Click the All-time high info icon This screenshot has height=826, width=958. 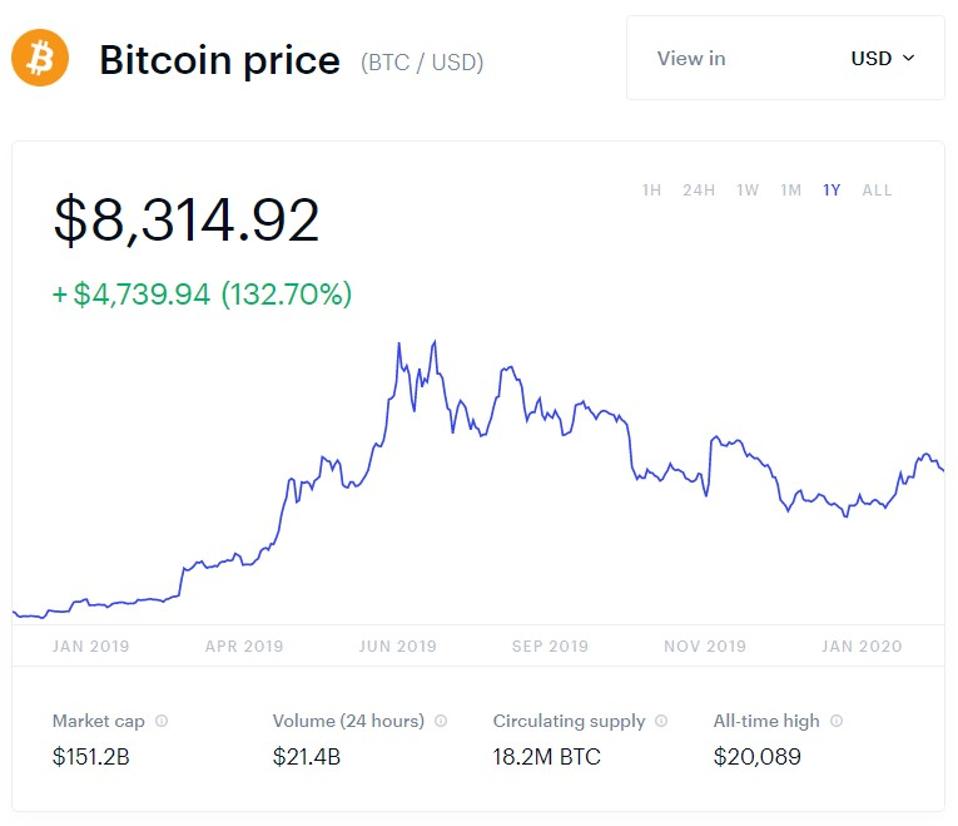click(836, 721)
